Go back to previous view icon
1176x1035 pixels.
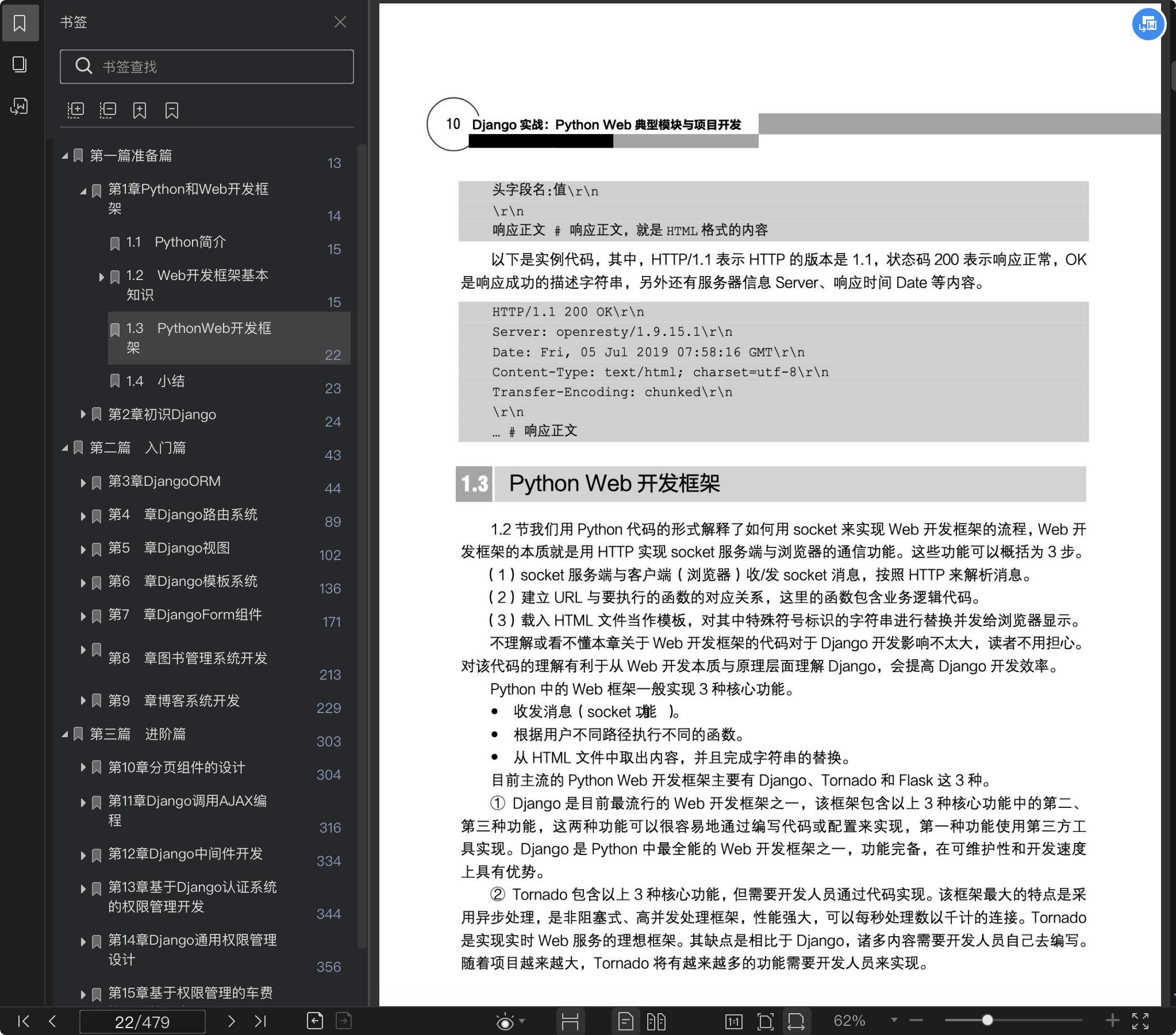click(316, 1021)
